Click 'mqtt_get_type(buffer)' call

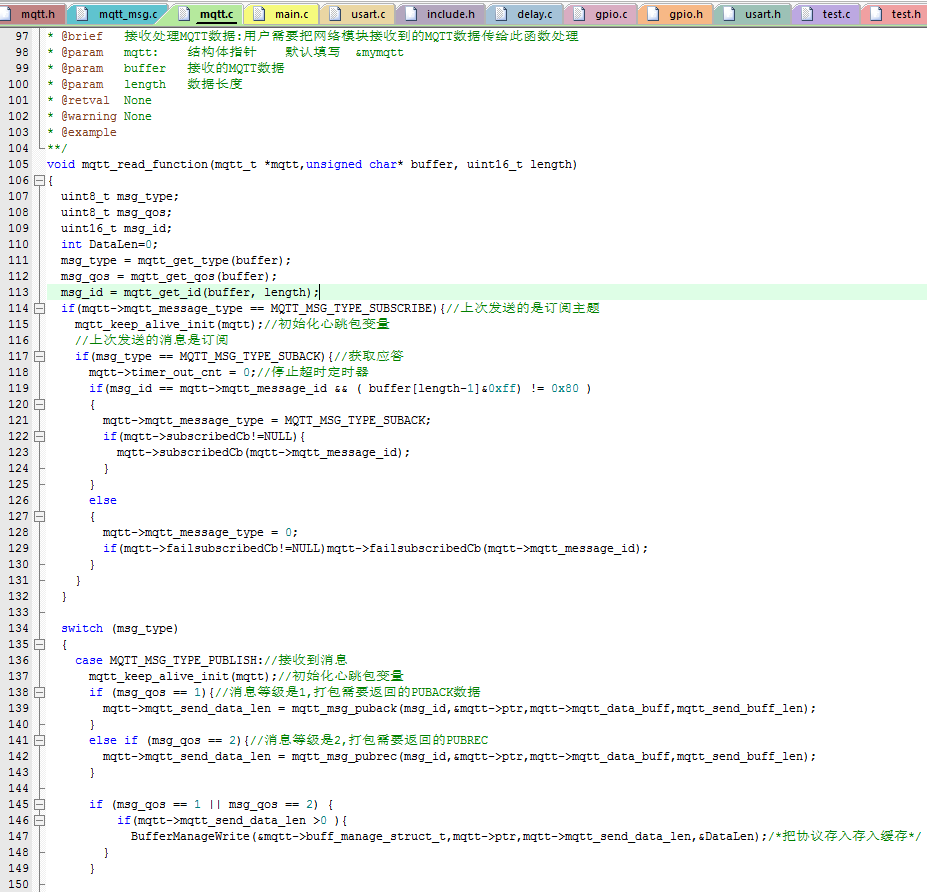pyautogui.click(x=210, y=260)
